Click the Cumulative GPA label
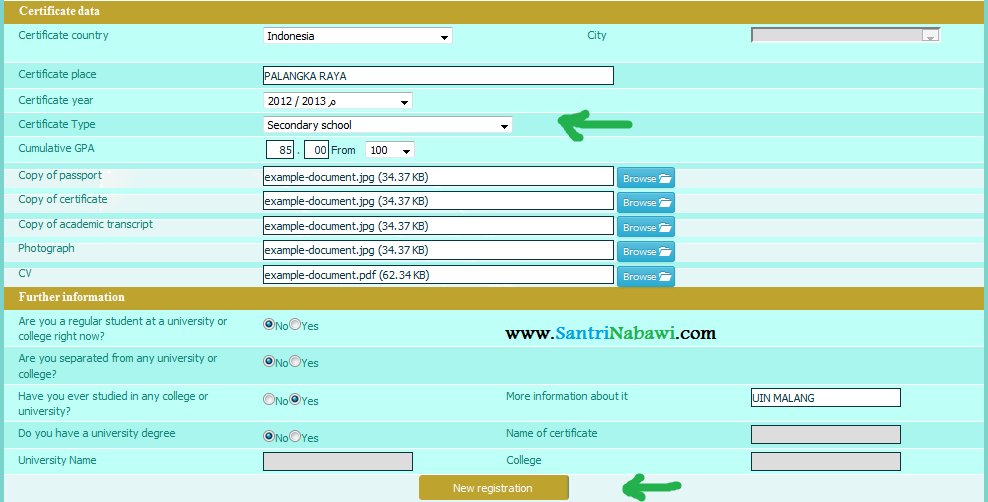Image resolution: width=988 pixels, height=502 pixels. (56, 149)
